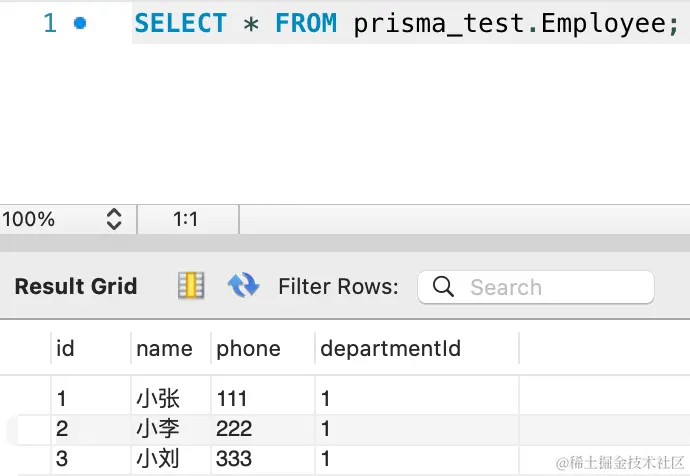Viewport: 690px width, 476px height.
Task: Select the cell containing 小刘
Action: pyautogui.click(x=157, y=459)
